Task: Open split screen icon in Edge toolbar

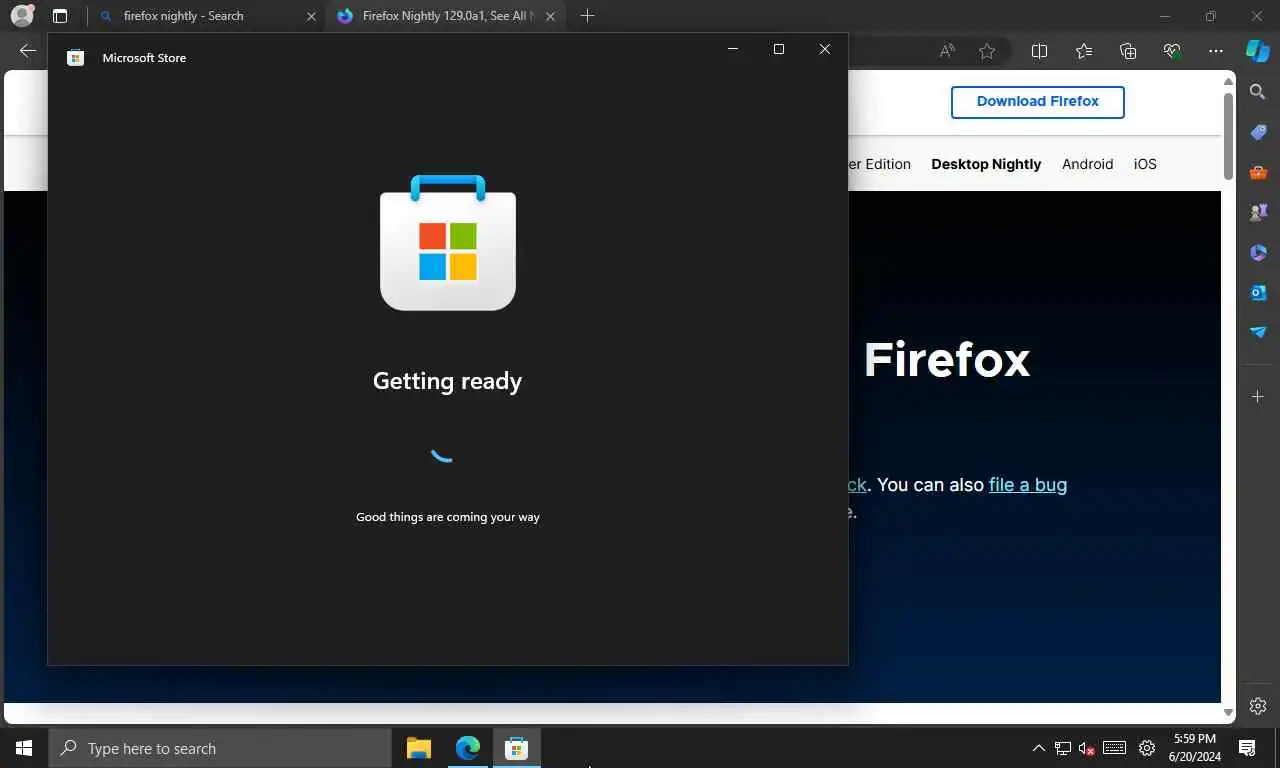Action: [1039, 51]
